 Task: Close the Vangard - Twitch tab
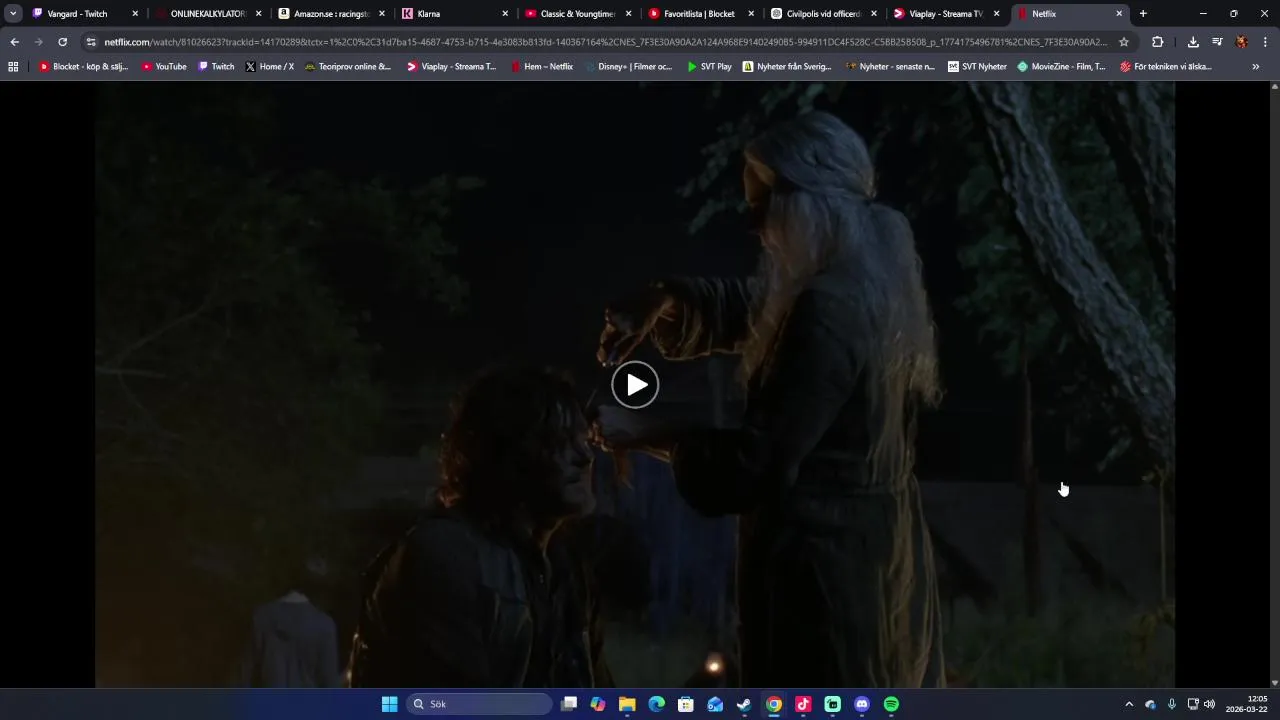(x=135, y=14)
